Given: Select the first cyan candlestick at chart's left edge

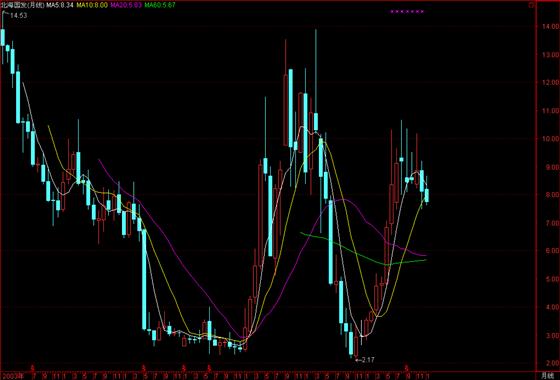Looking at the screenshot, I should [3, 38].
